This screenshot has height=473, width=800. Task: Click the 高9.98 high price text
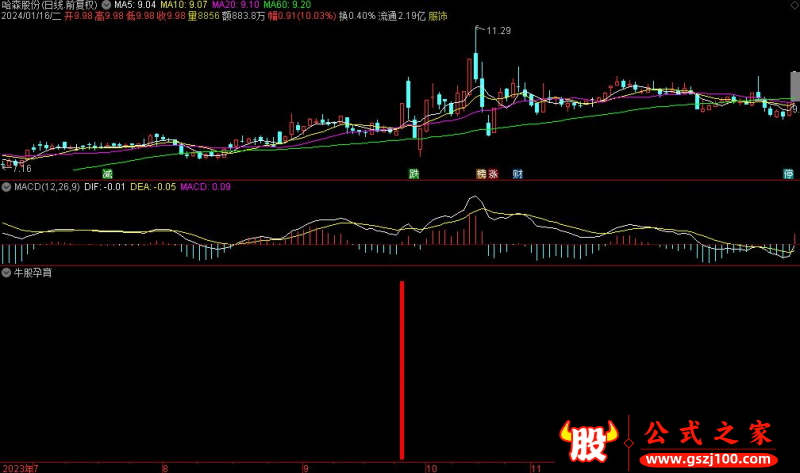coord(109,16)
